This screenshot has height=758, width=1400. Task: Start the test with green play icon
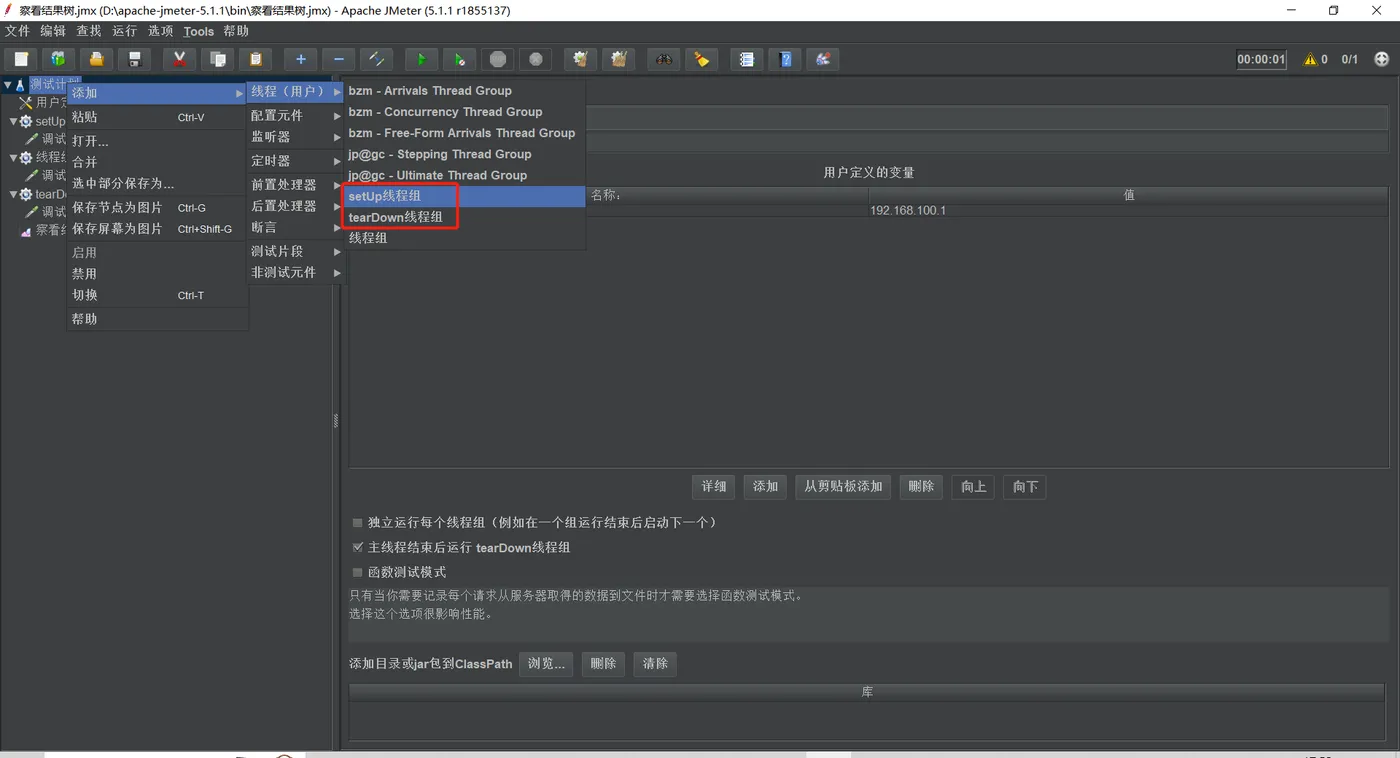coord(421,59)
